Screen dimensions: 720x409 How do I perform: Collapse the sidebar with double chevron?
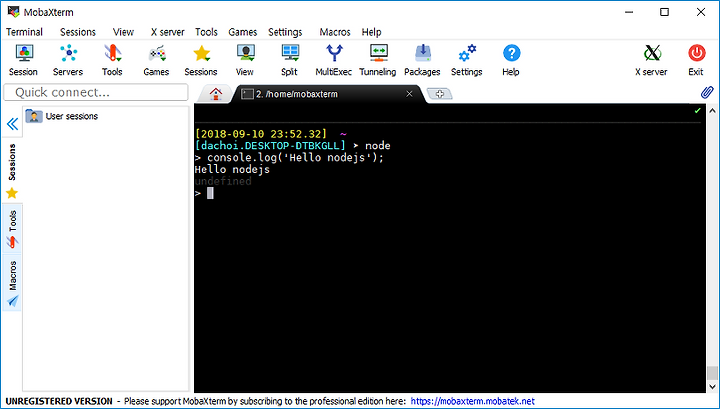pos(12,124)
